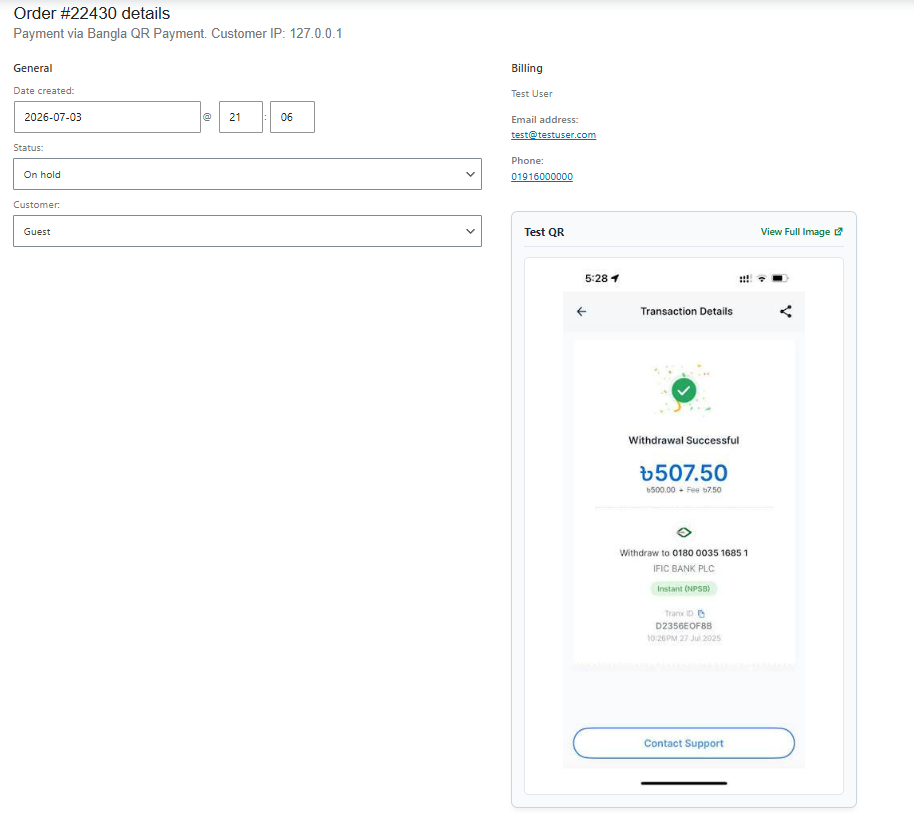Click the 5:28 time in the phone status bar
The image size is (914, 821).
pyautogui.click(x=596, y=278)
